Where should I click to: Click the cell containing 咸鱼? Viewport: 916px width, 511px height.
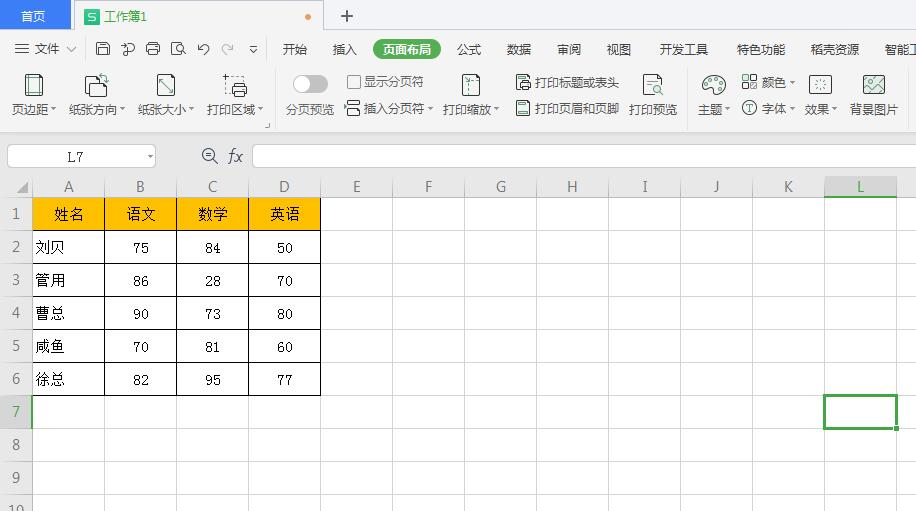pos(68,346)
